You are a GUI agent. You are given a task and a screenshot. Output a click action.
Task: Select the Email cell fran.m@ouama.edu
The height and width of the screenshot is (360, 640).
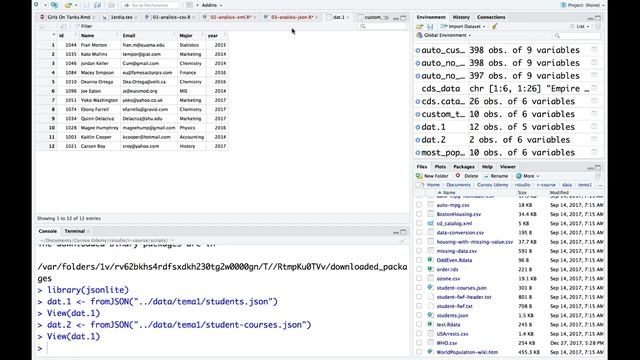click(x=149, y=45)
